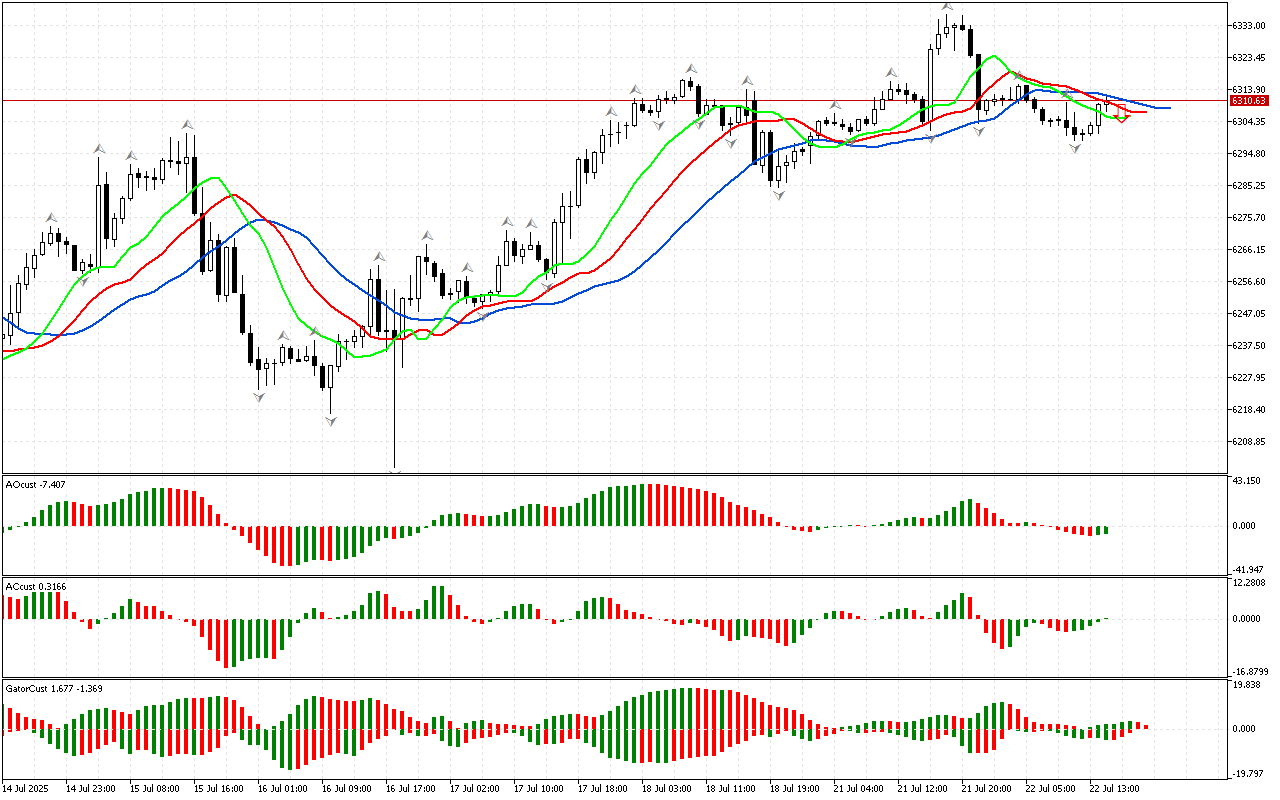Select the ACcust indicator label
The width and height of the screenshot is (1280, 800).
click(x=36, y=586)
